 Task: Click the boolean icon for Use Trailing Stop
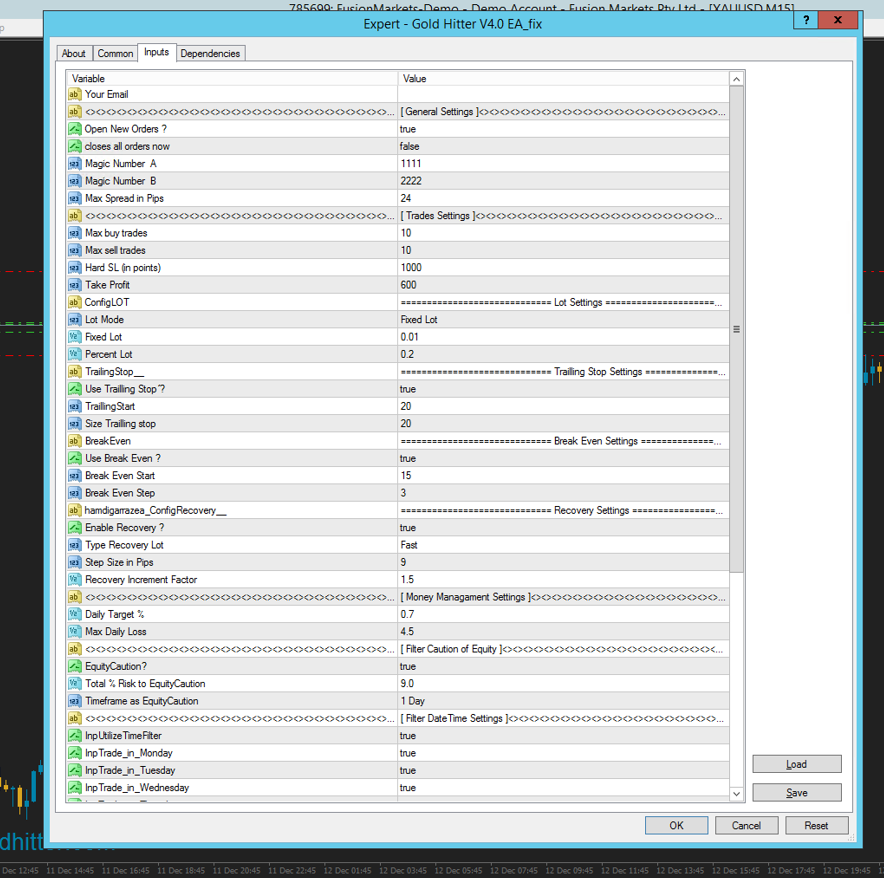[74, 389]
